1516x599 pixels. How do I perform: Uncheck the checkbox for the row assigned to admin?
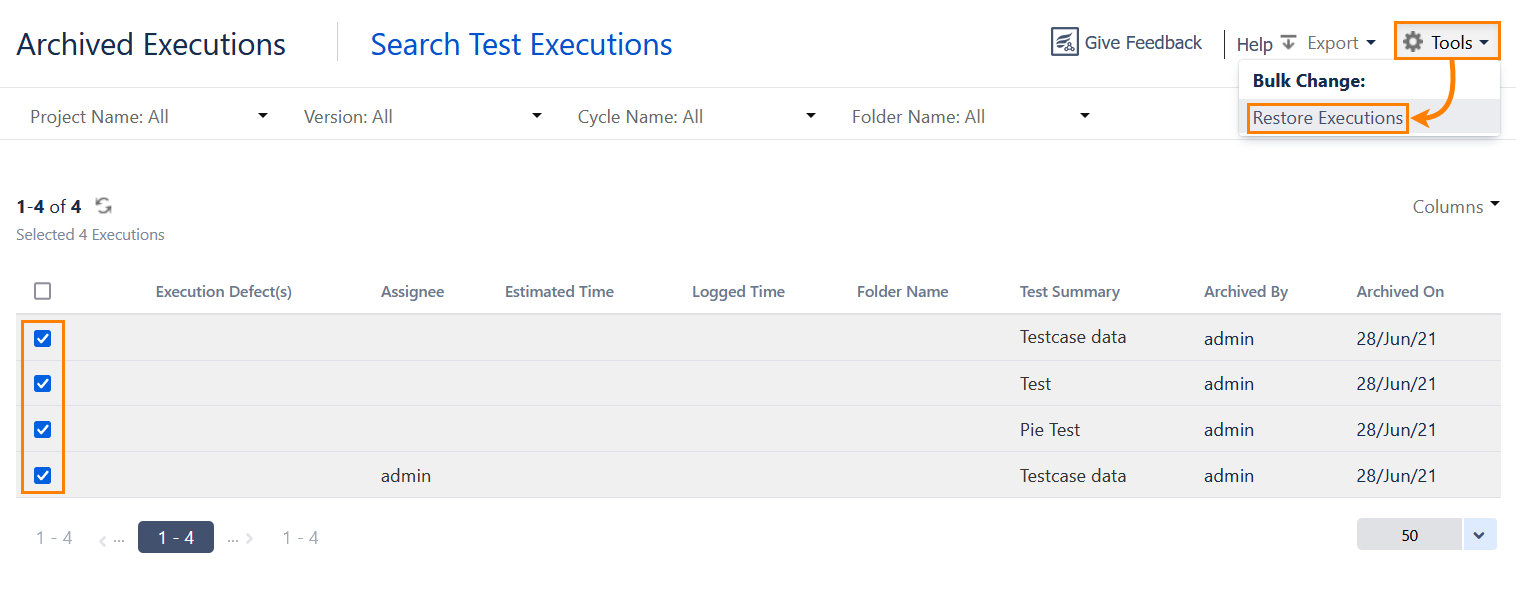click(42, 476)
